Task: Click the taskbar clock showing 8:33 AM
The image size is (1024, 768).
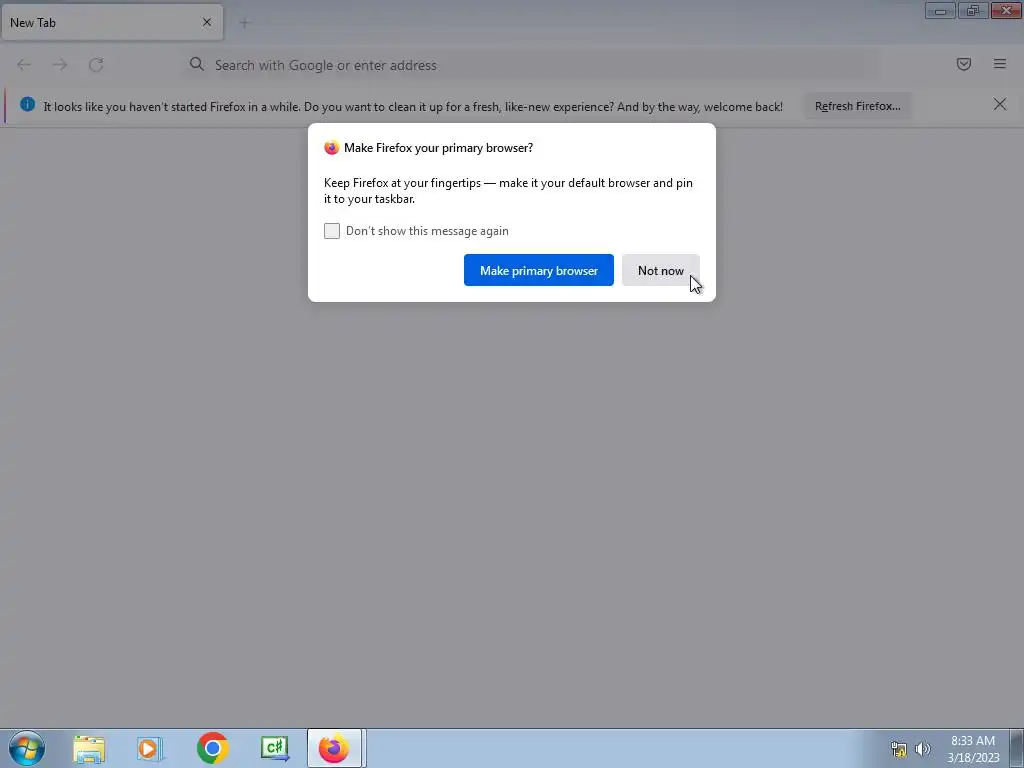Action: [x=973, y=749]
